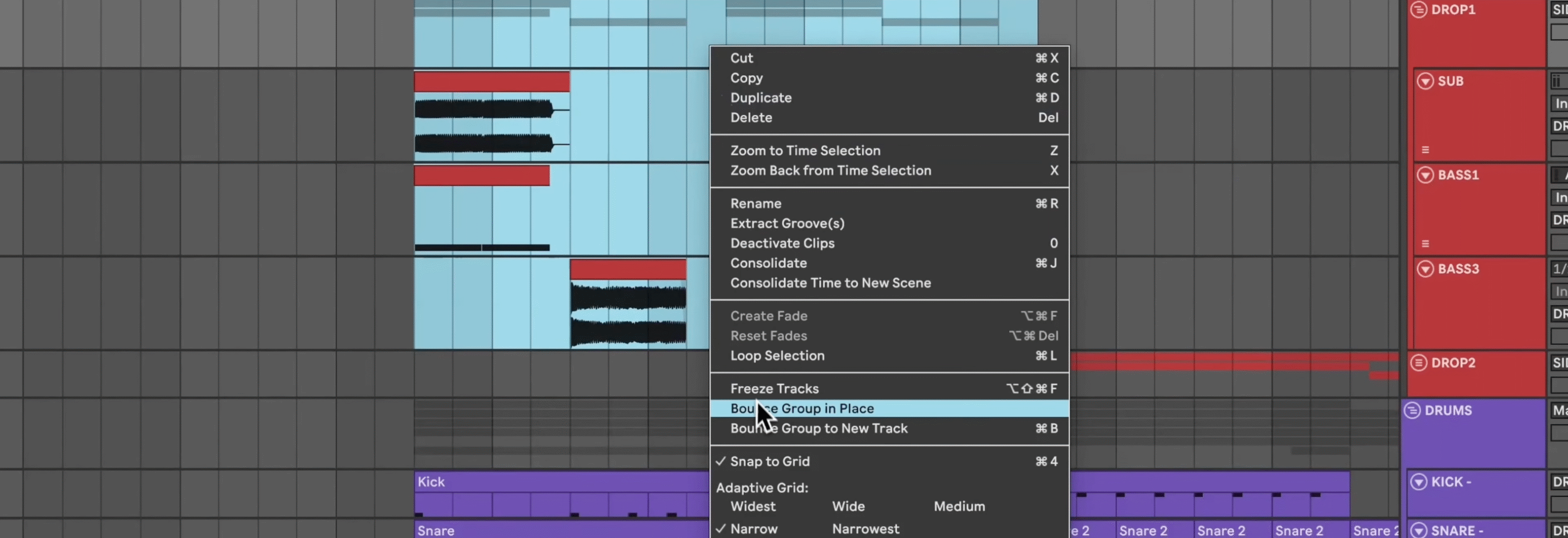1568x538 pixels.
Task: Choose Deactivate Clips
Action: coord(782,243)
